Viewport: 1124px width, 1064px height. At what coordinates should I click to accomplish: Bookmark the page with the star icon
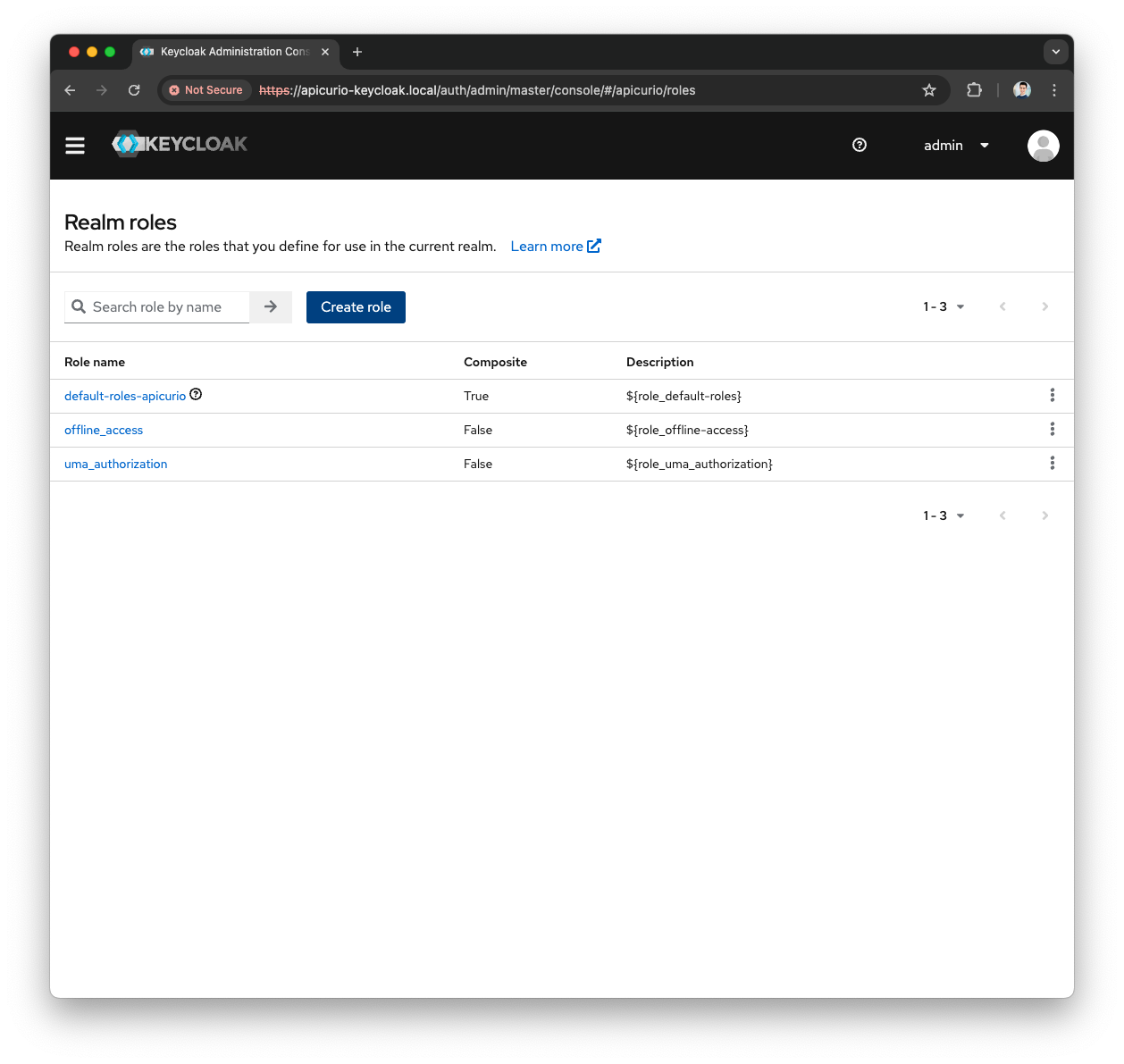click(929, 90)
